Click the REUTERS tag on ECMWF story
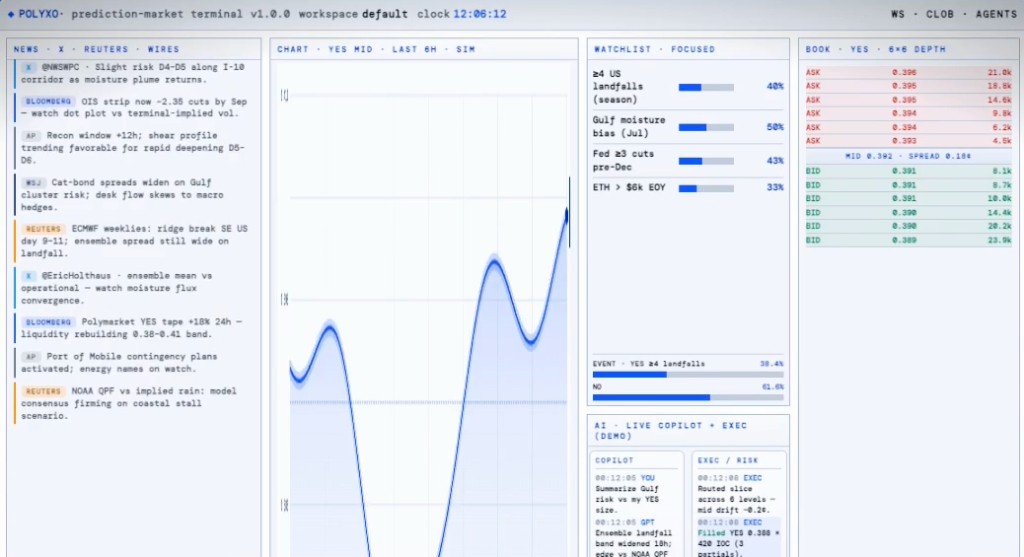 [43, 229]
